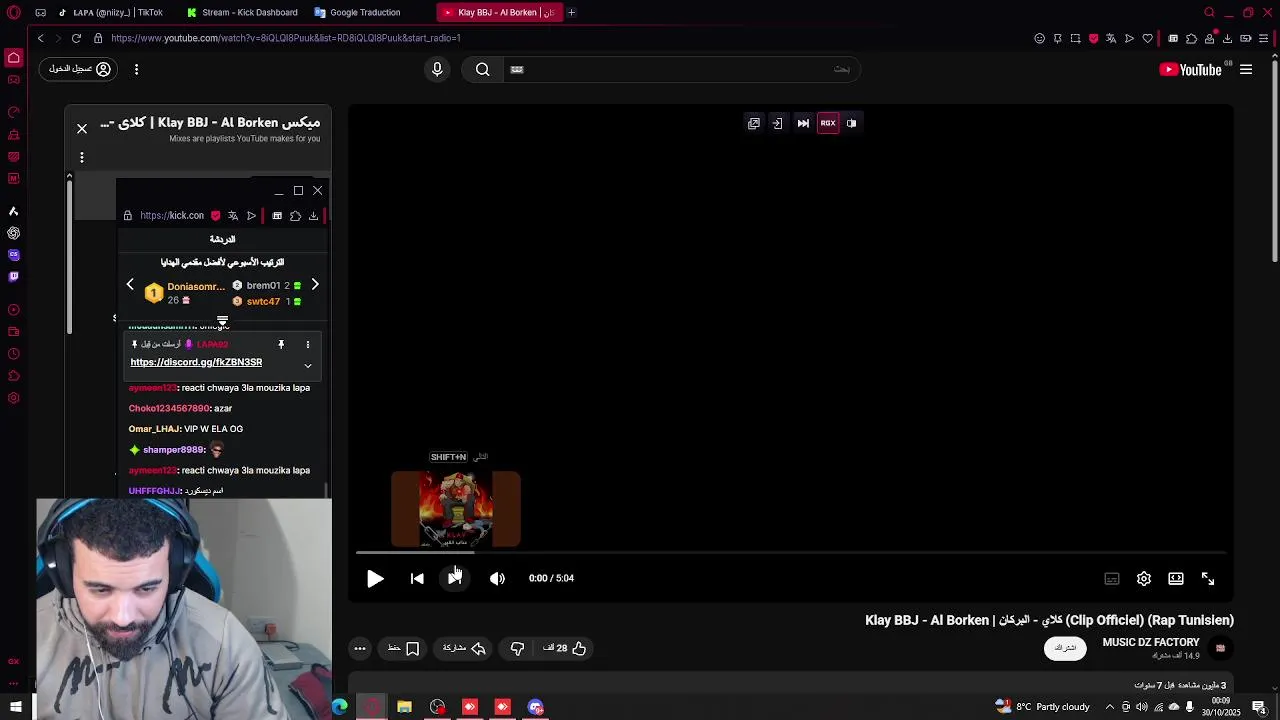Open a new browser tab
The height and width of the screenshot is (720, 1280).
coord(572,12)
